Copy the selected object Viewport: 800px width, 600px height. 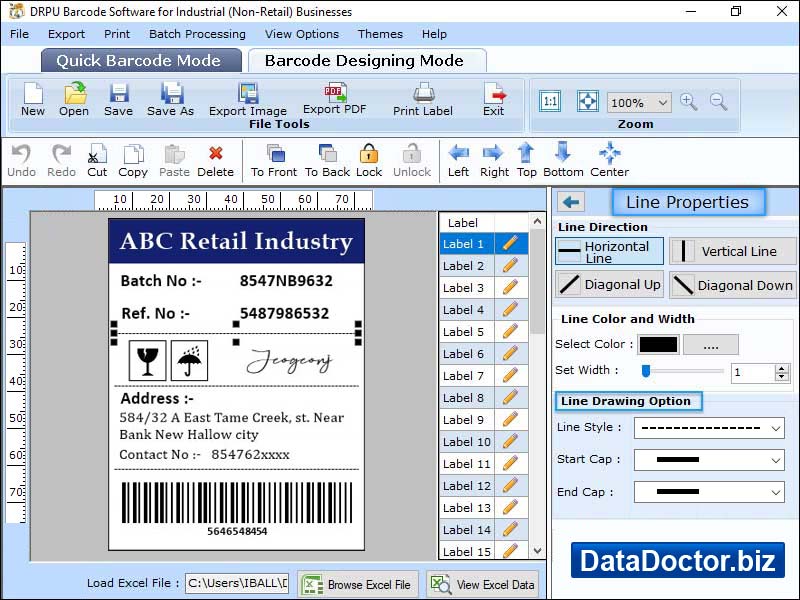click(x=133, y=160)
